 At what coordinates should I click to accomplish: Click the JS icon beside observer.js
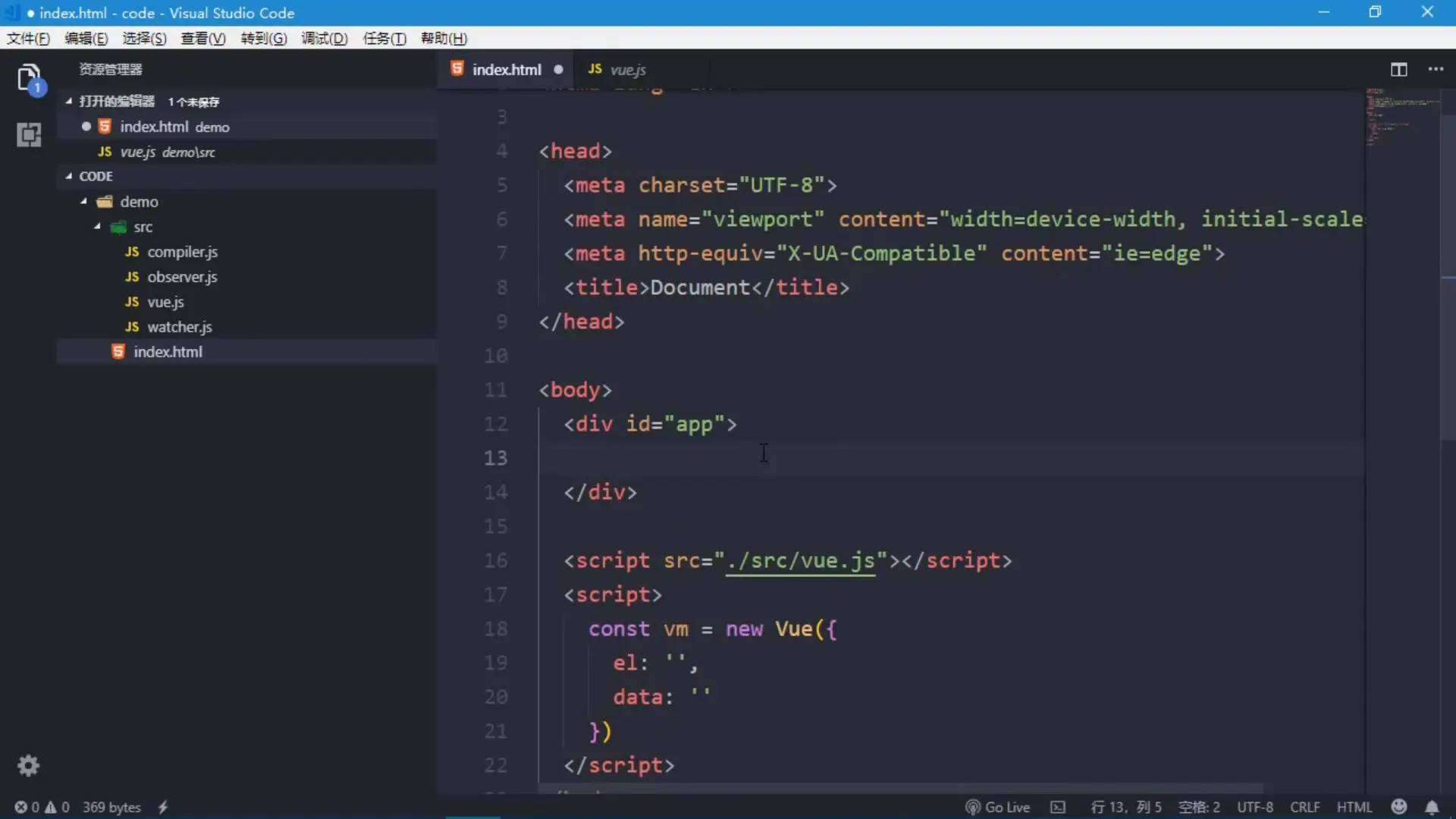click(132, 277)
